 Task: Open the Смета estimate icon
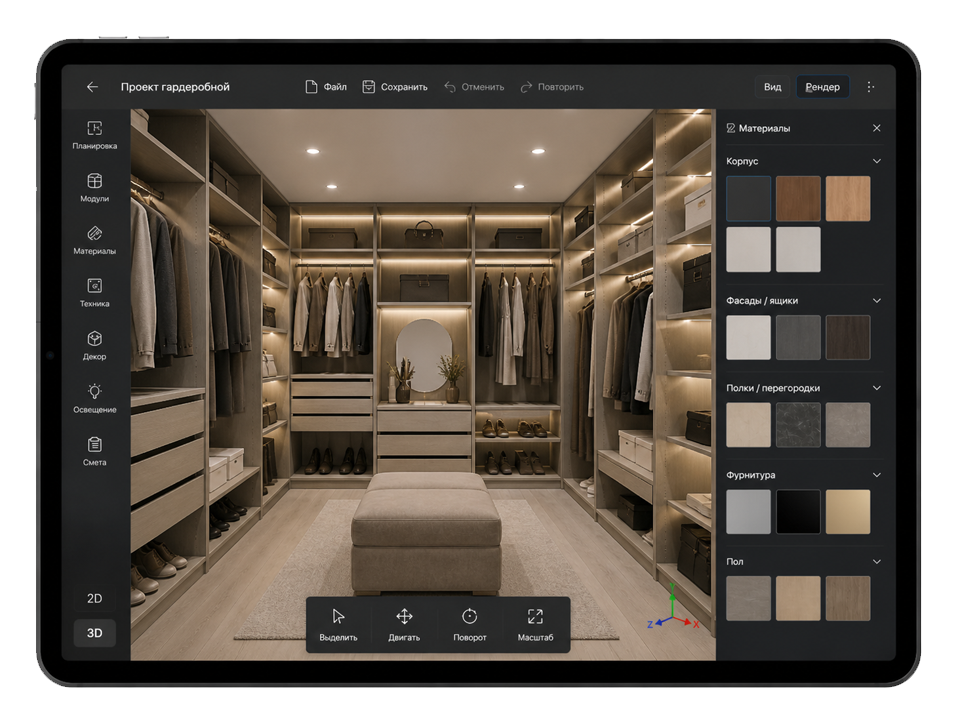click(94, 451)
